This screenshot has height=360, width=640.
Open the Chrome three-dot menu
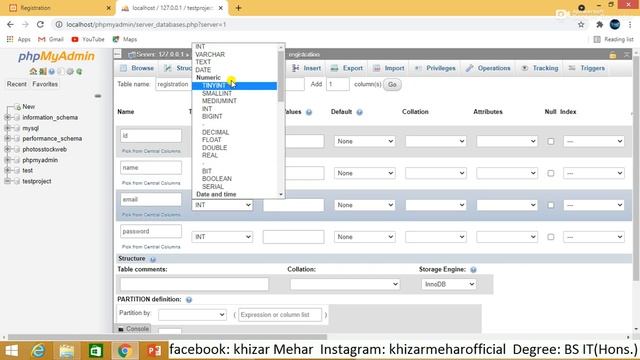click(x=630, y=24)
